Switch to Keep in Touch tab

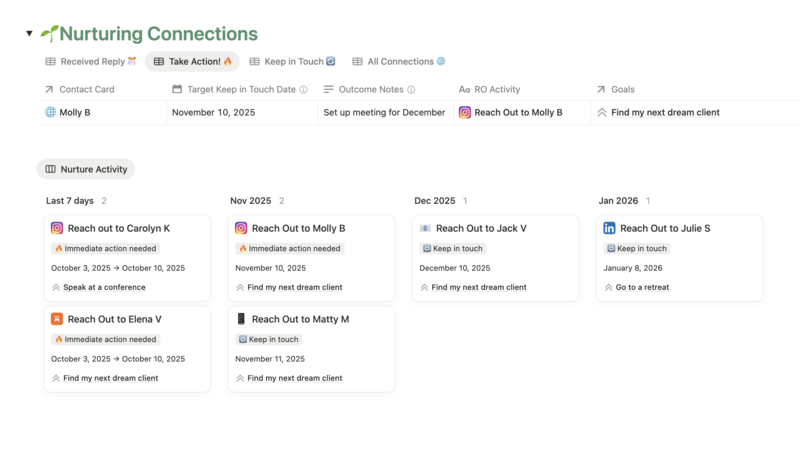(x=292, y=62)
